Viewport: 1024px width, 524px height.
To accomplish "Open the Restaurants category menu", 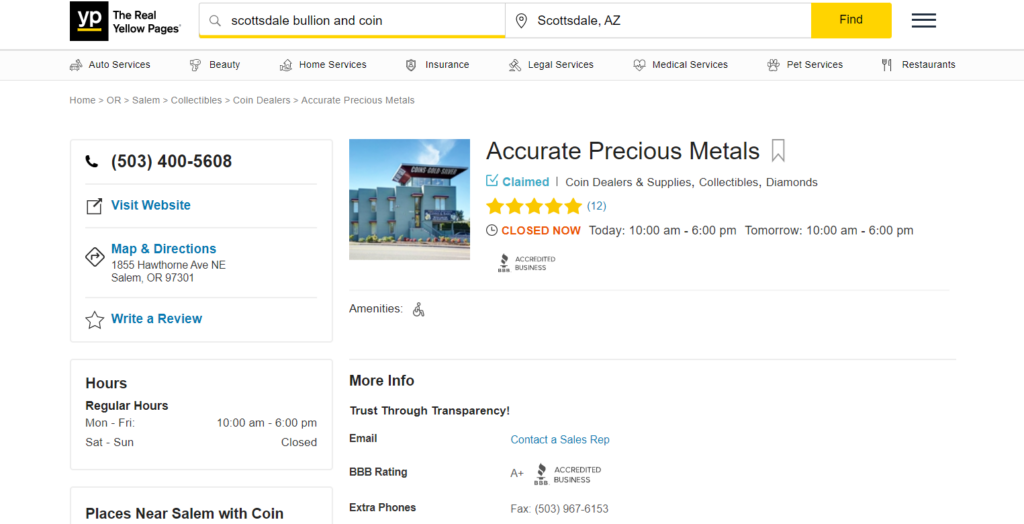I will click(x=918, y=65).
